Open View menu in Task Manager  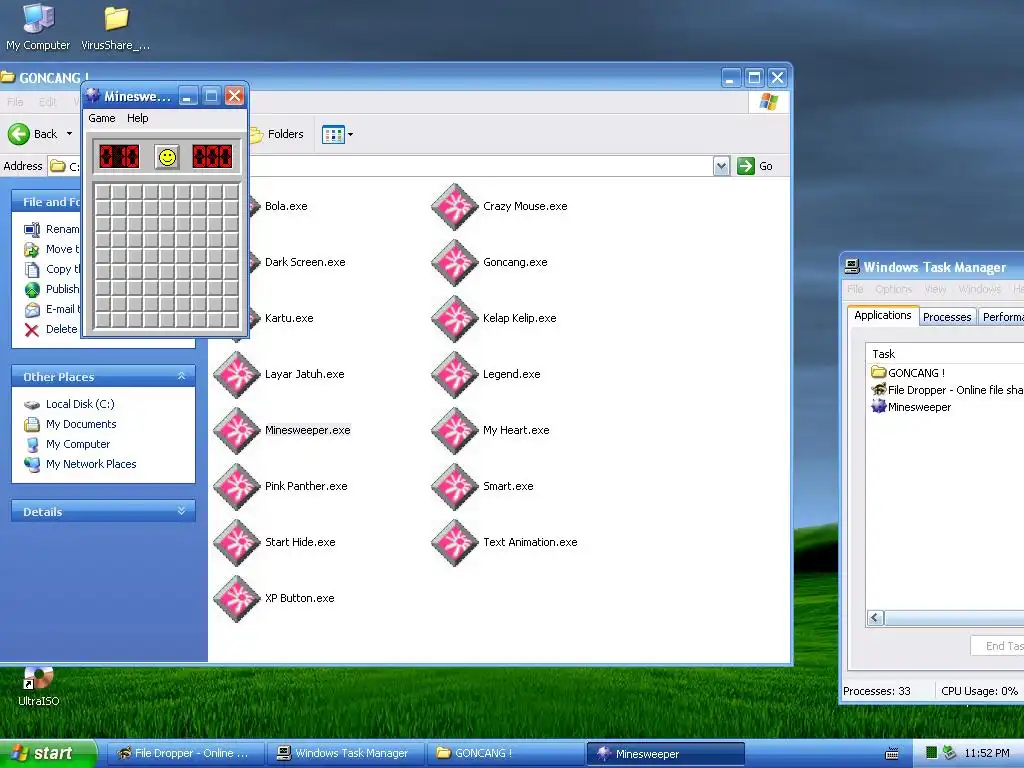click(x=935, y=289)
